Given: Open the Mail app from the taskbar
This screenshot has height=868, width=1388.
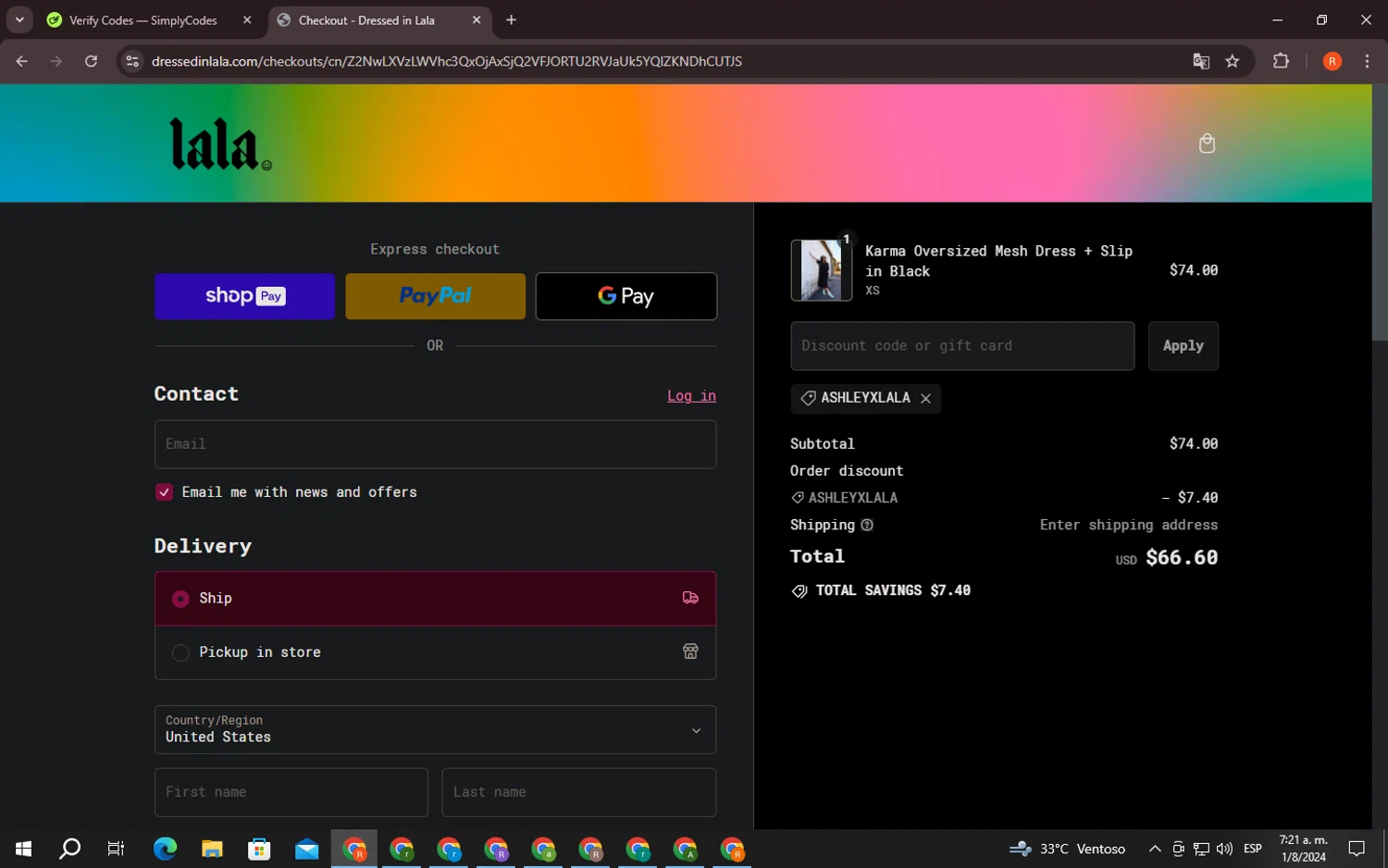Looking at the screenshot, I should coord(306,849).
